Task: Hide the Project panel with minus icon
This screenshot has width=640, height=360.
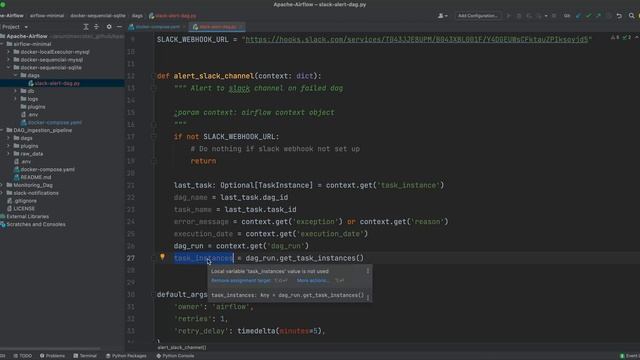Action: [119, 27]
